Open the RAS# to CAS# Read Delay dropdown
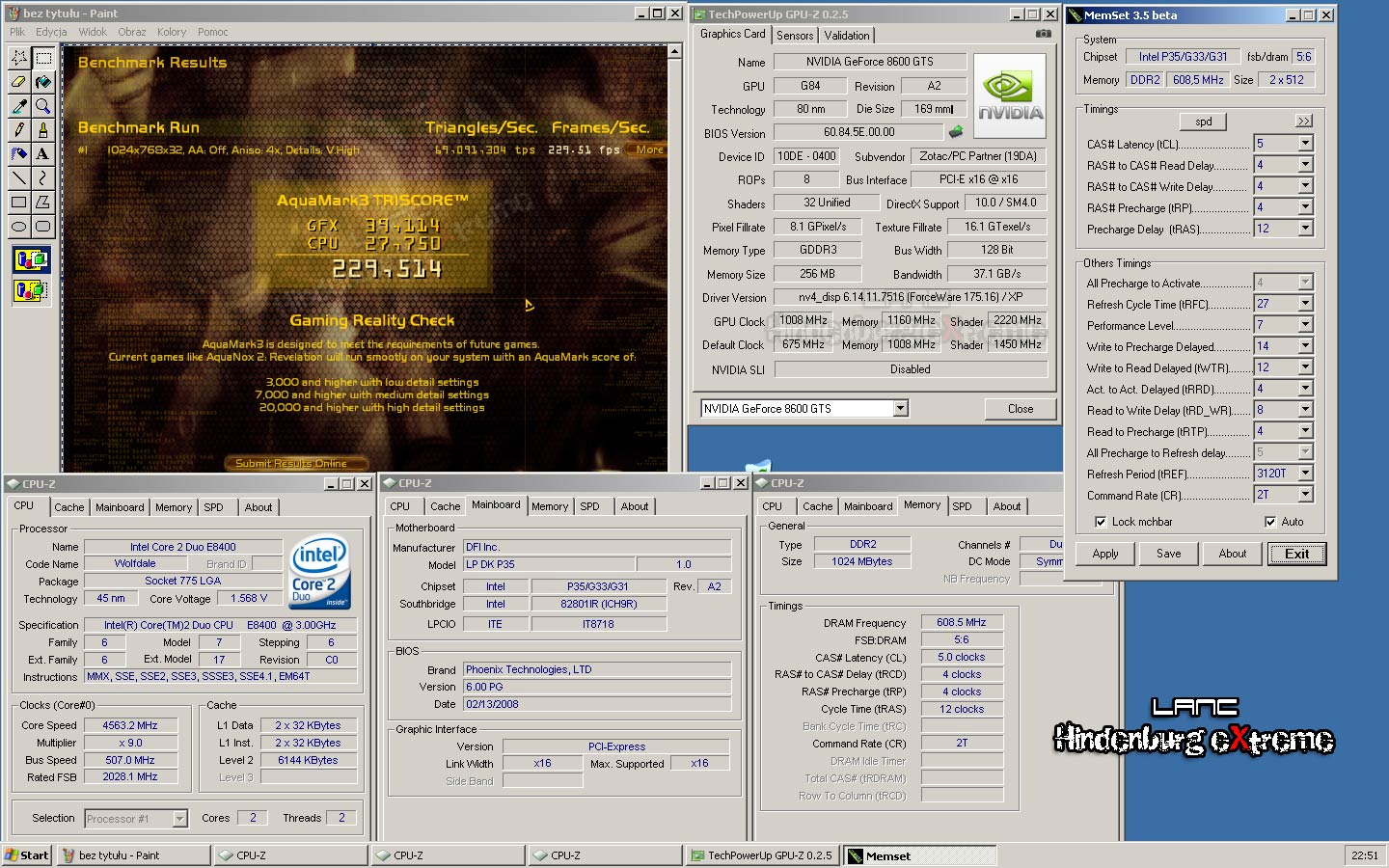 coord(1305,165)
